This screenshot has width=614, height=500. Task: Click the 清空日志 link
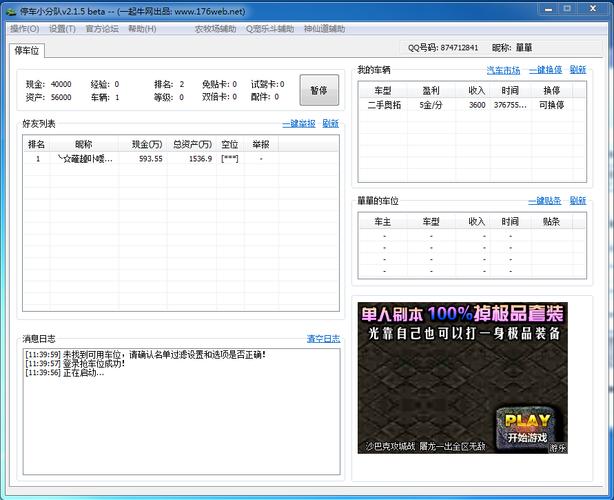[x=323, y=338]
